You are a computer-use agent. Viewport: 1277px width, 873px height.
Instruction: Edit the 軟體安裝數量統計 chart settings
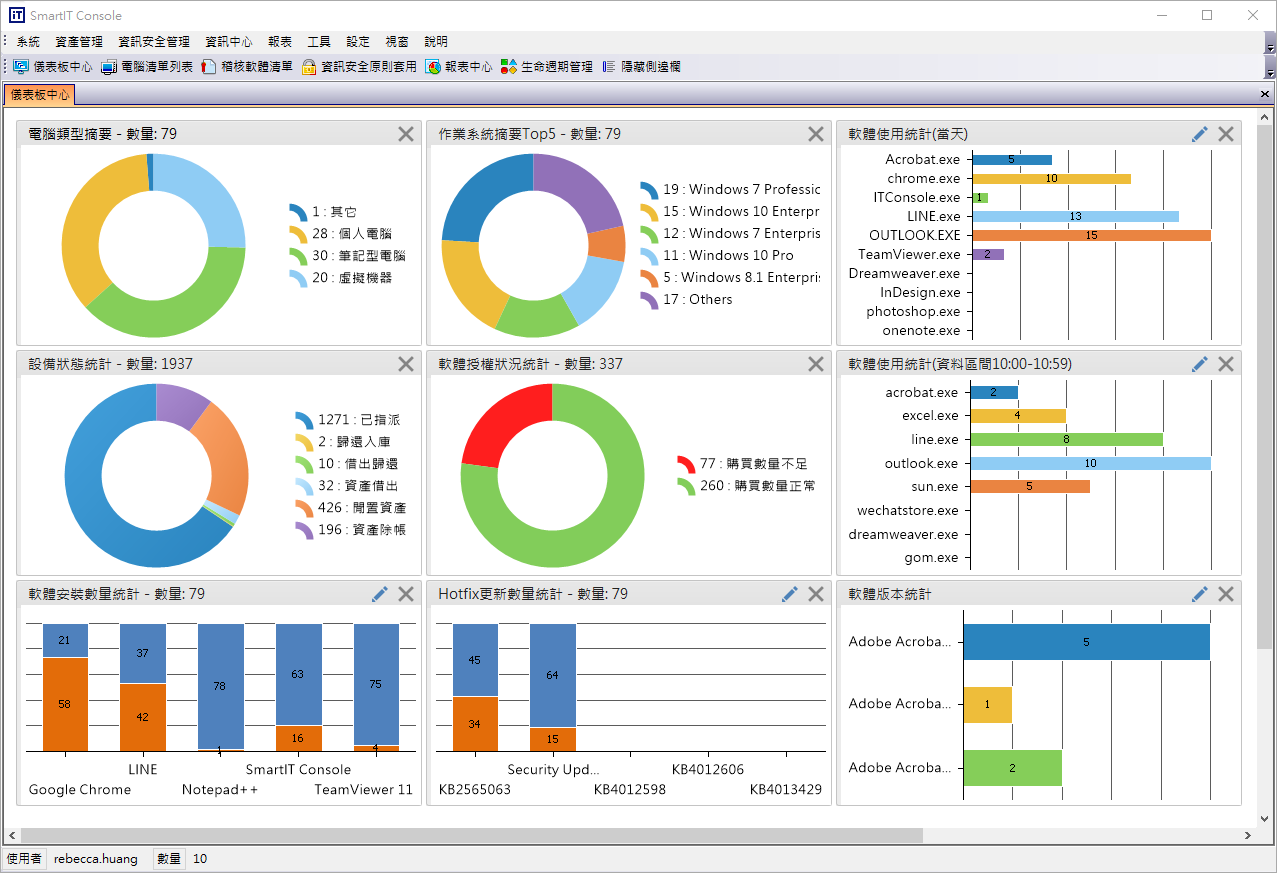[379, 593]
